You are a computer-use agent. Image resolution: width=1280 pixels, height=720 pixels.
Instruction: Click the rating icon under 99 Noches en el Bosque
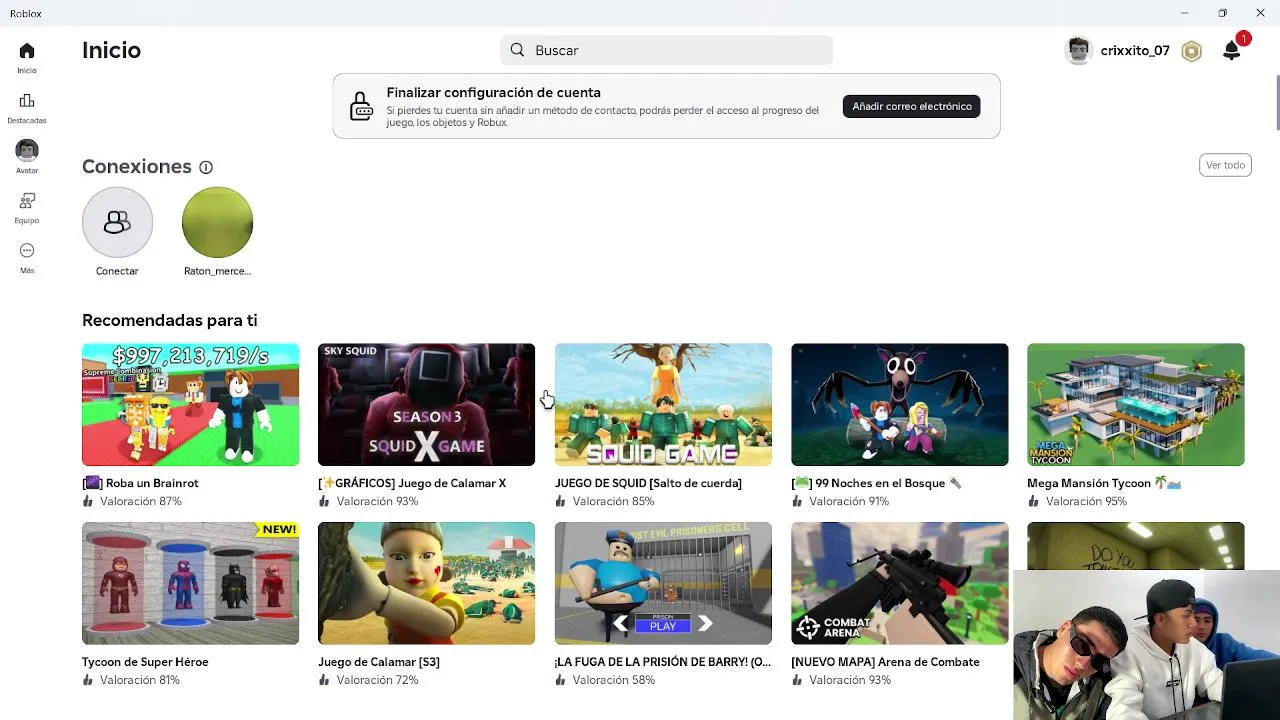click(x=797, y=501)
